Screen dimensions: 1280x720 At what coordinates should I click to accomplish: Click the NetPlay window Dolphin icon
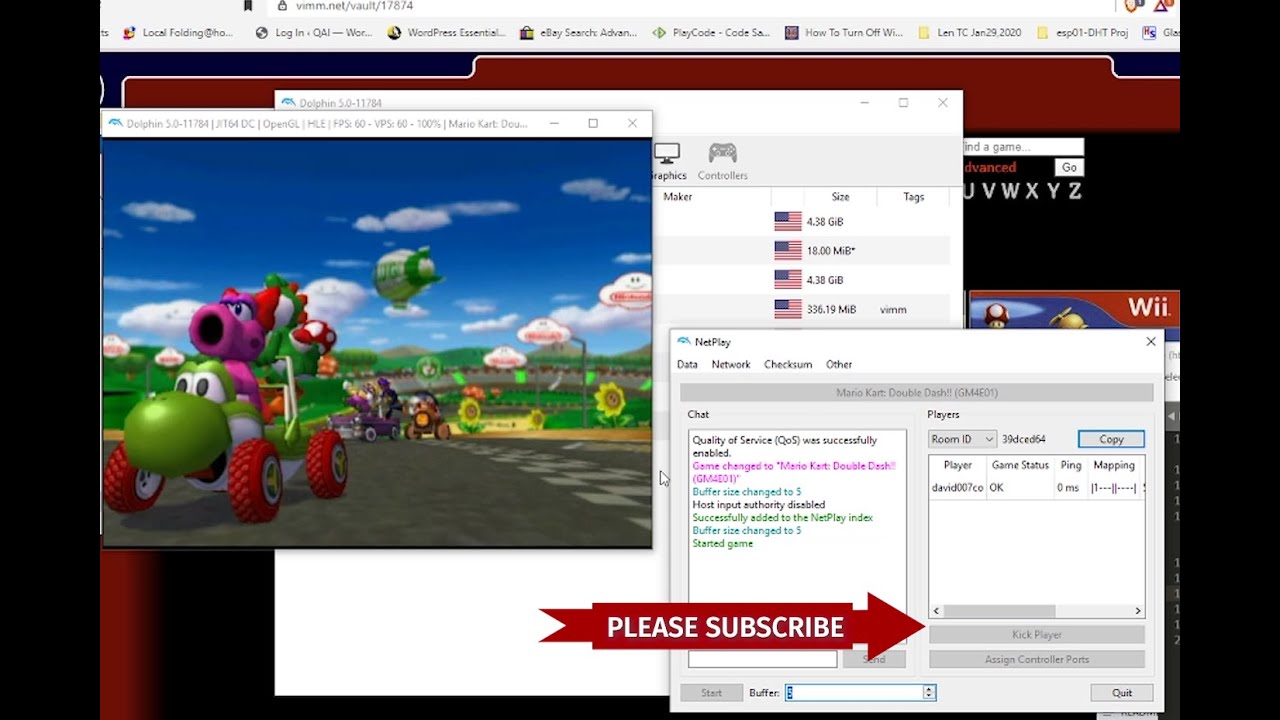tap(684, 342)
